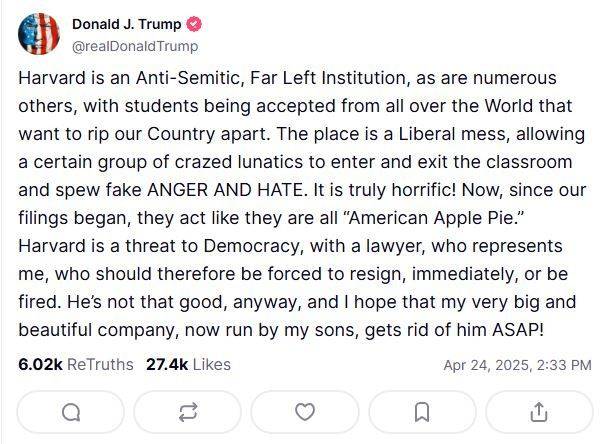View the 6.02k ReTruths list

[75, 364]
